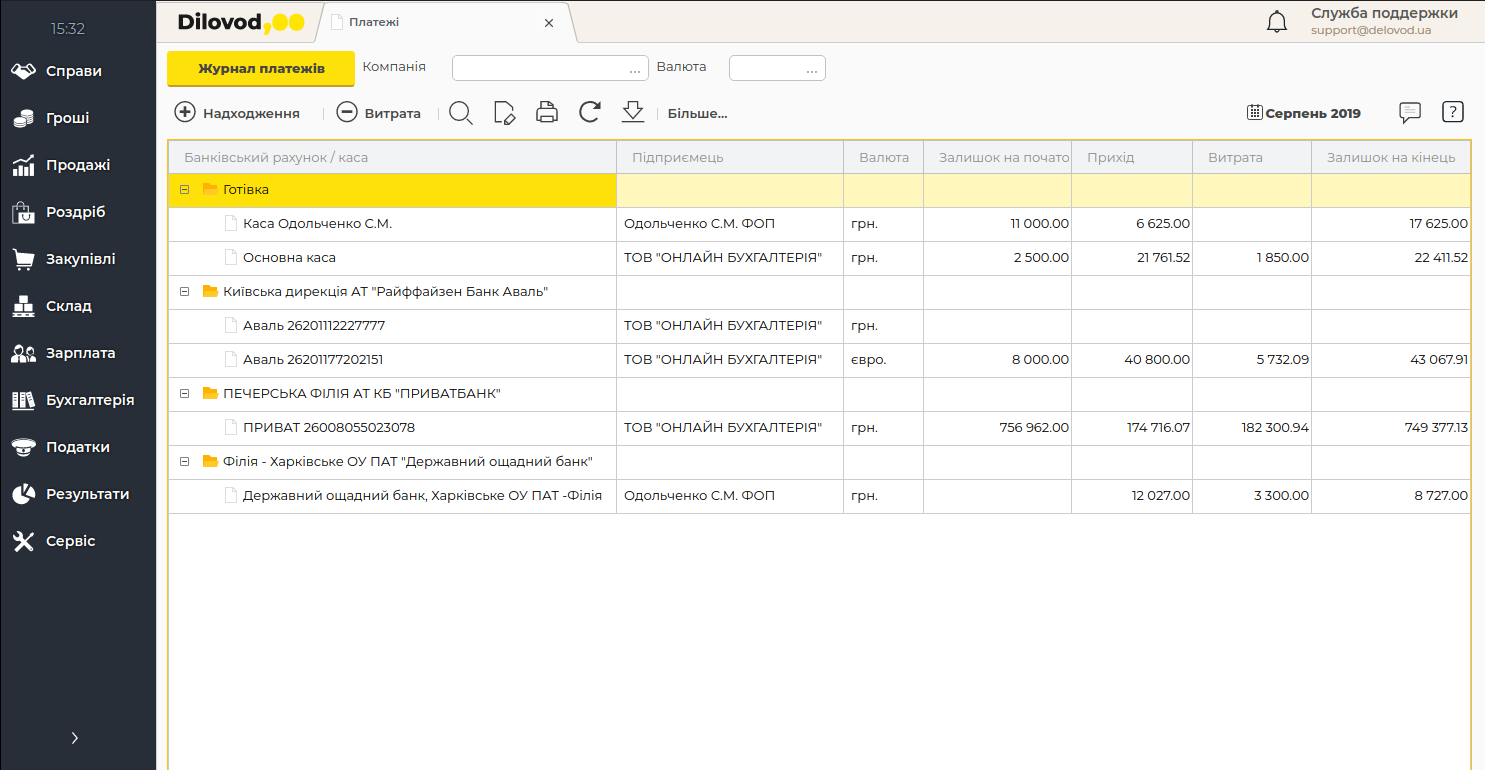Viewport: 1485px width, 770px height.
Task: Click the 17 625.00 ending balance cell
Action: (x=1391, y=224)
